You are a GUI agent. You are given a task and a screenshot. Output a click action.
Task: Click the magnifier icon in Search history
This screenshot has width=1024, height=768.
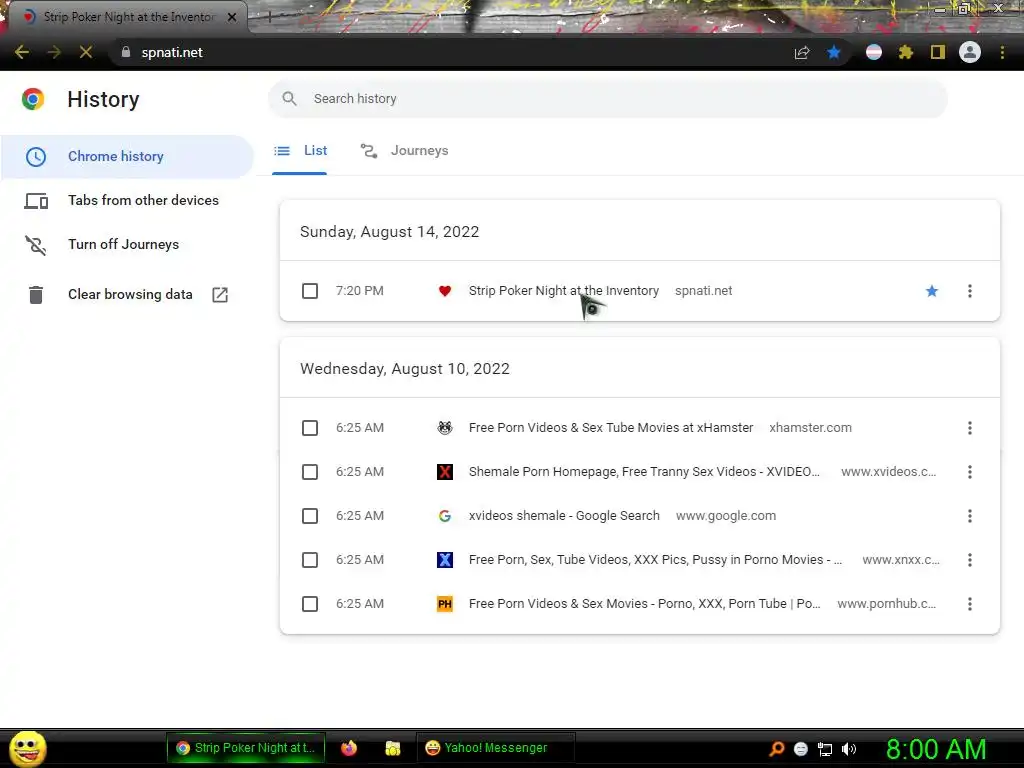[x=289, y=99]
